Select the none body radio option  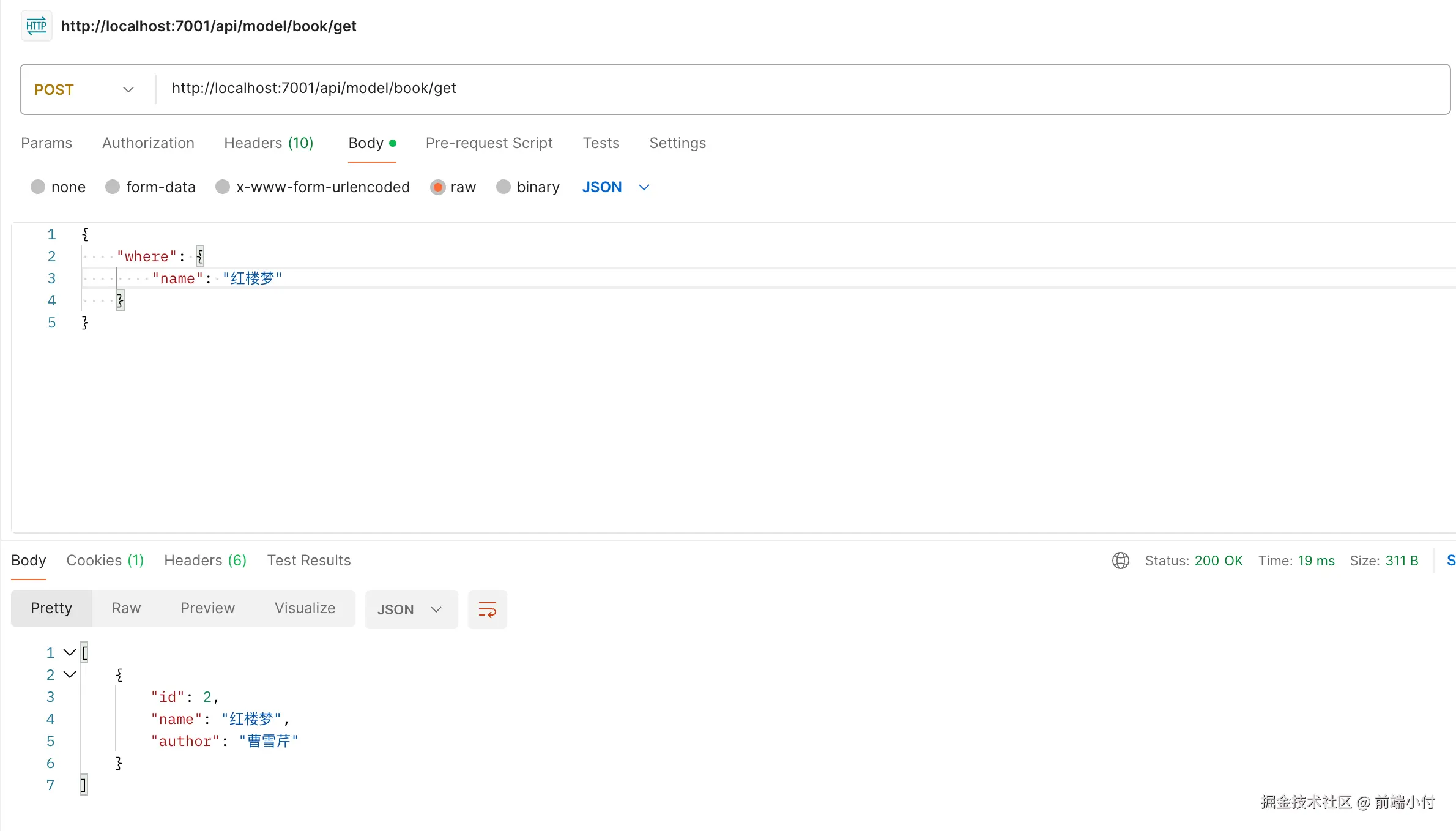click(39, 187)
